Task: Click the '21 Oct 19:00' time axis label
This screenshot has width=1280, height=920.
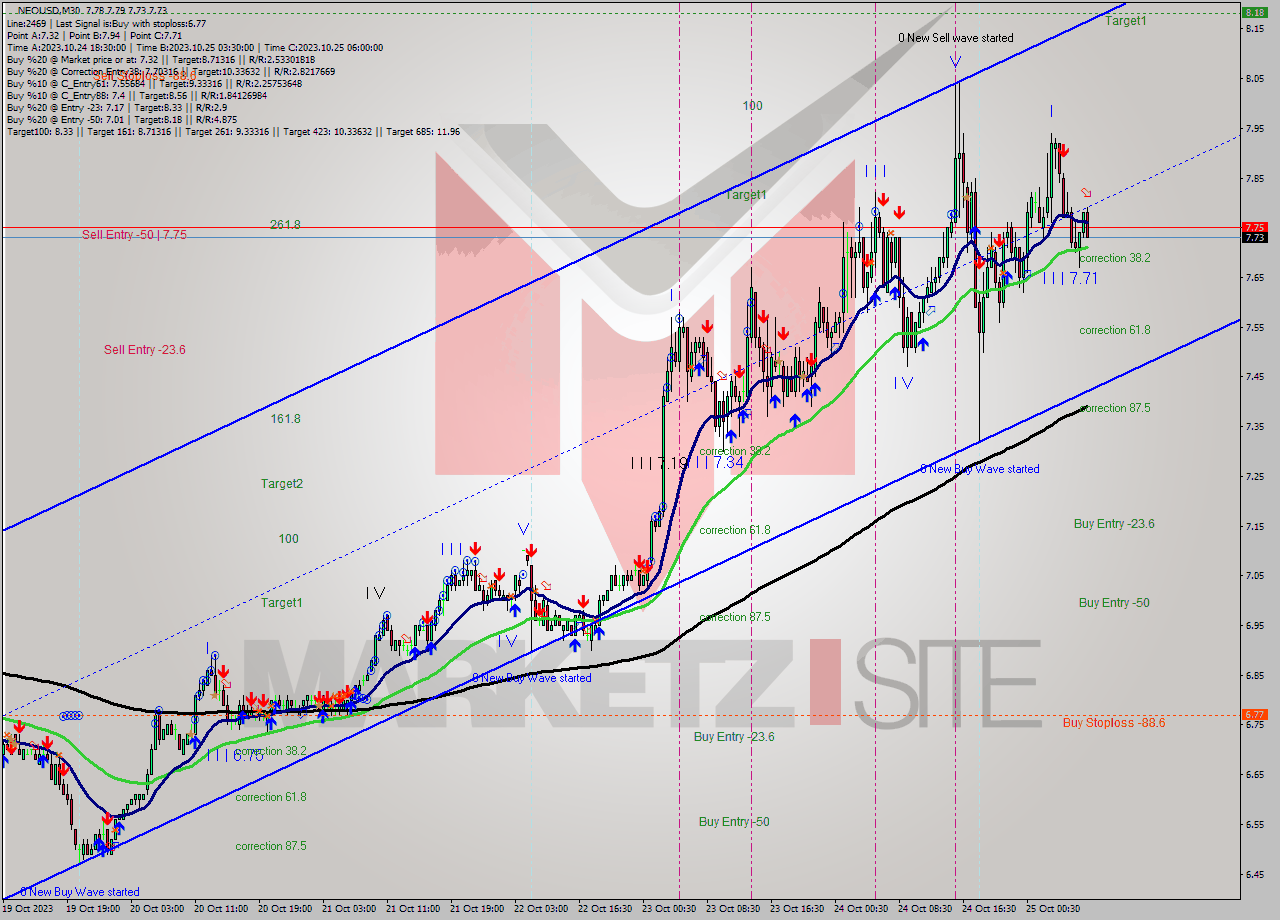Action: coord(478,909)
